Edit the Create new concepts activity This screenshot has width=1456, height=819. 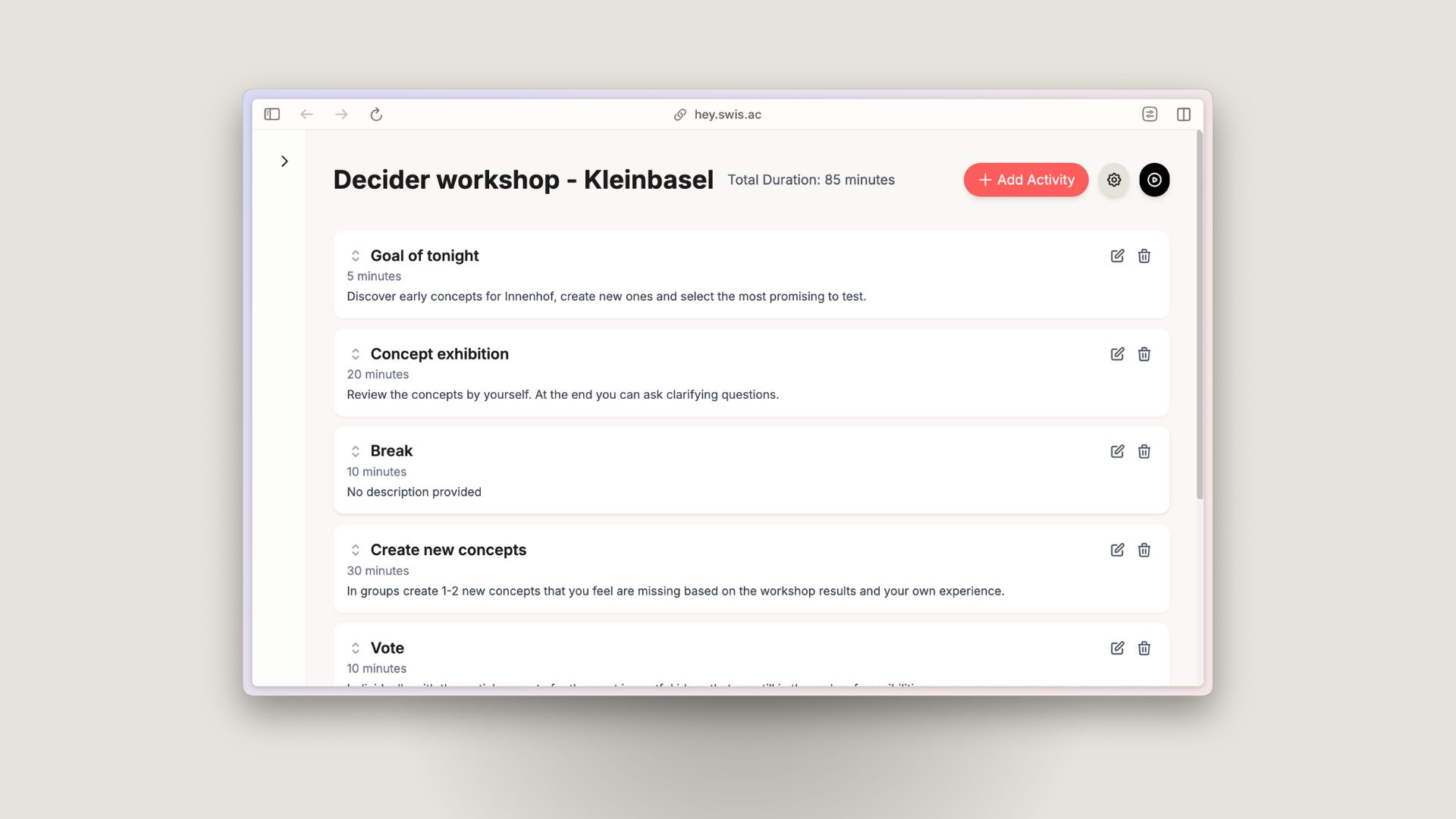(1117, 550)
